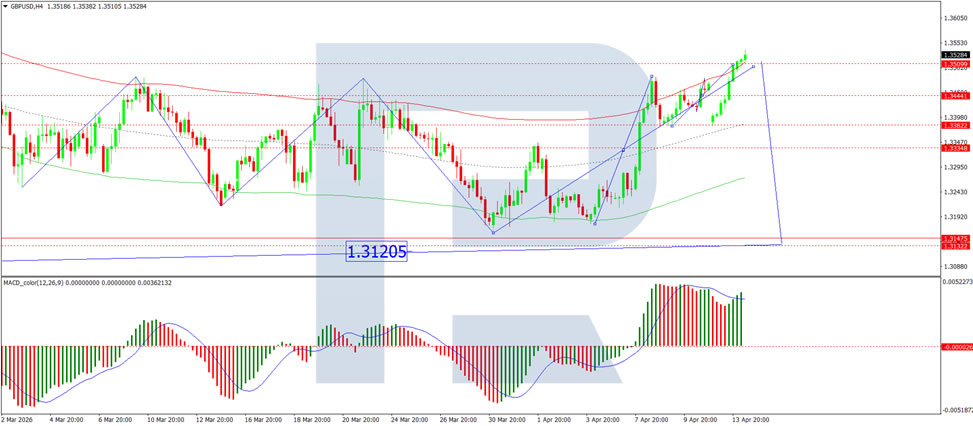The height and width of the screenshot is (426, 973).
Task: Click the red level label 1.33348
Action: (956, 148)
